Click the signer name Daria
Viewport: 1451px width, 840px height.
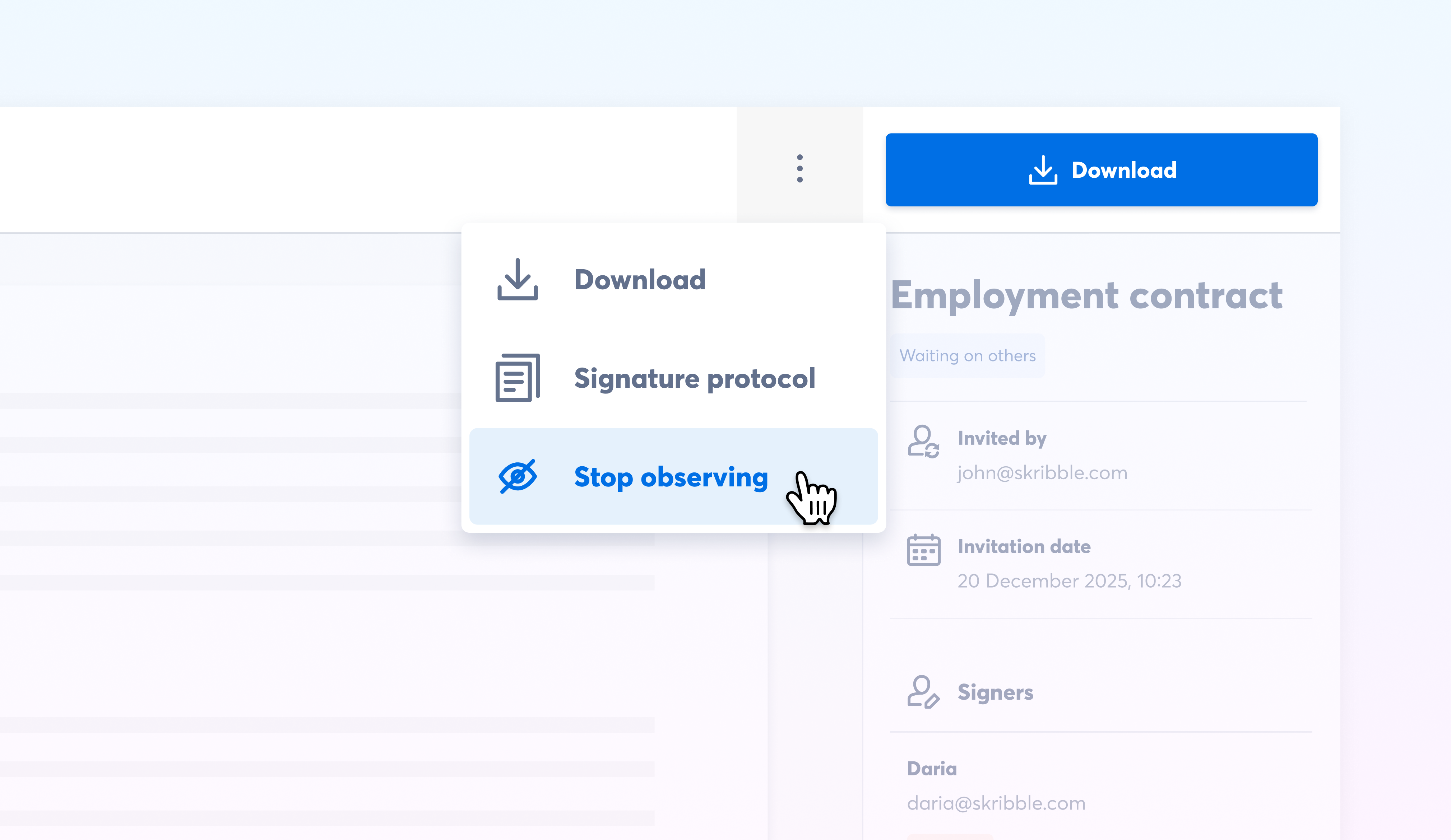coord(932,769)
